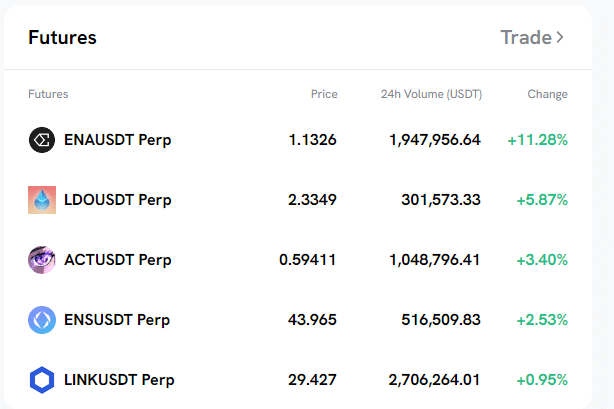
Task: Select the LINKUSDT price 29.427
Action: [x=312, y=380]
